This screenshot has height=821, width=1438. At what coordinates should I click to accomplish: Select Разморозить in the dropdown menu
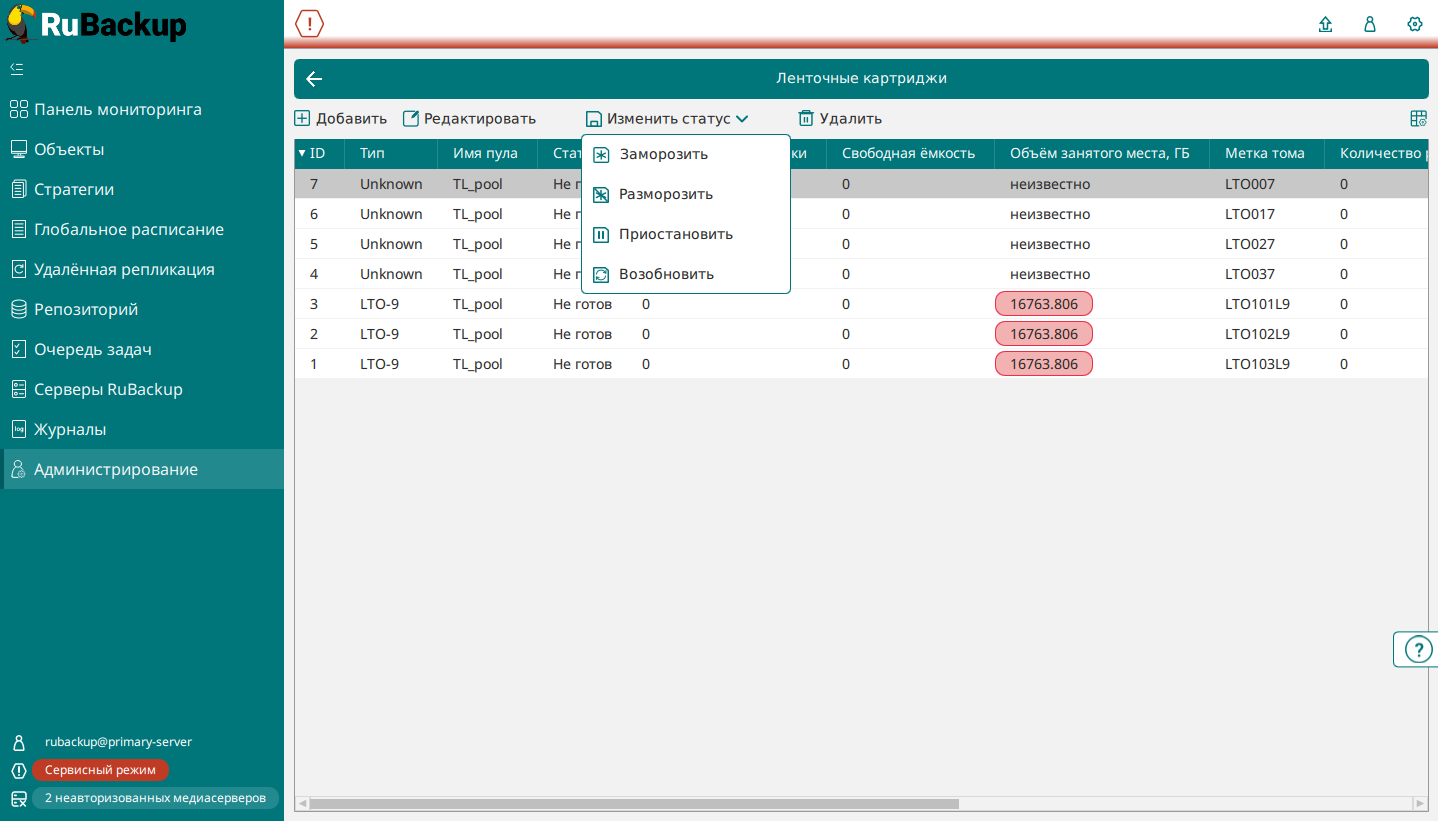pyautogui.click(x=665, y=194)
